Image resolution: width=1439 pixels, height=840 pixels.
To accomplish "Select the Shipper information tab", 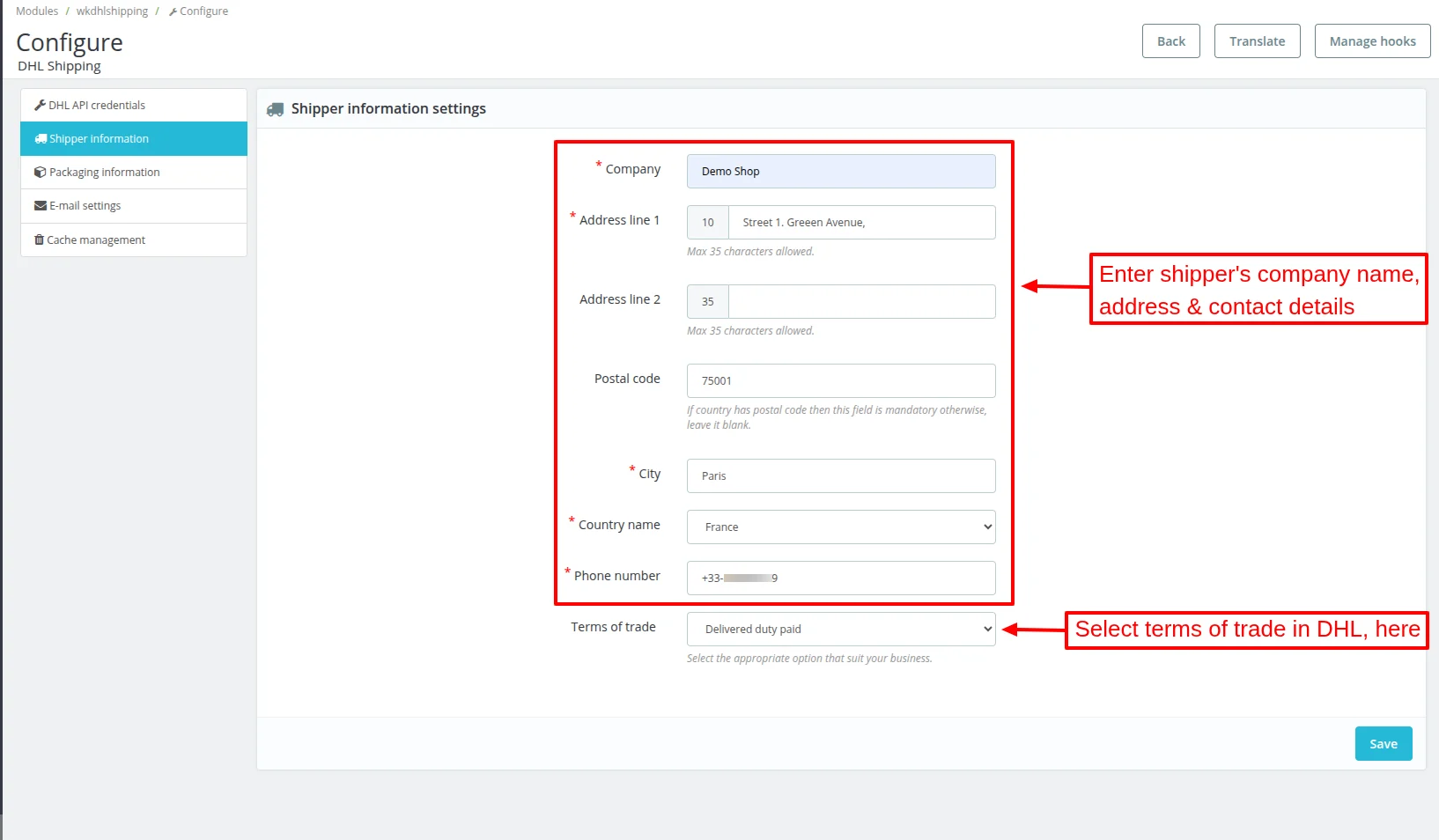I will 134,139.
